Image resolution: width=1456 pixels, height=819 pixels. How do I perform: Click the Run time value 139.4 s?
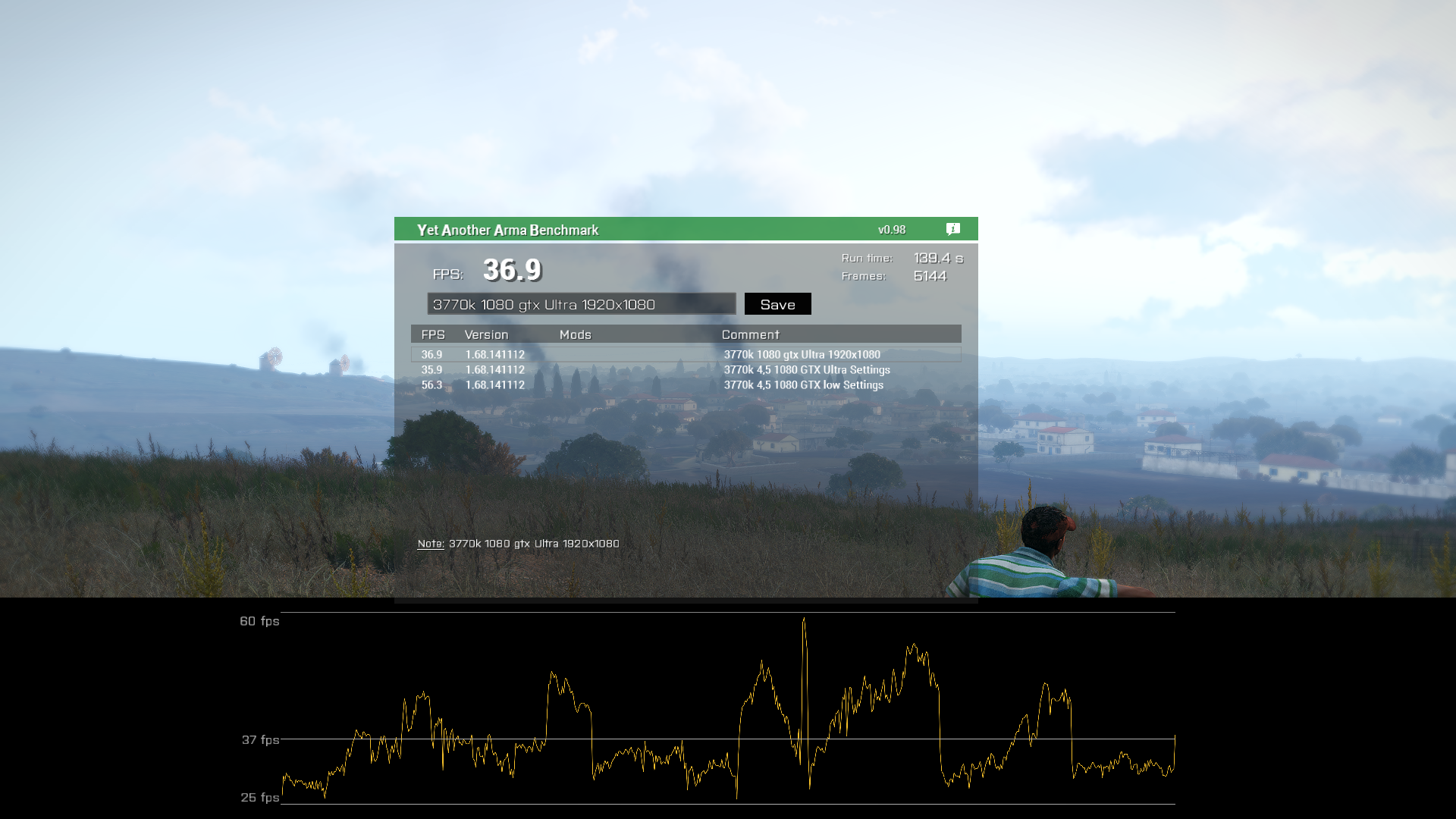[x=938, y=258]
